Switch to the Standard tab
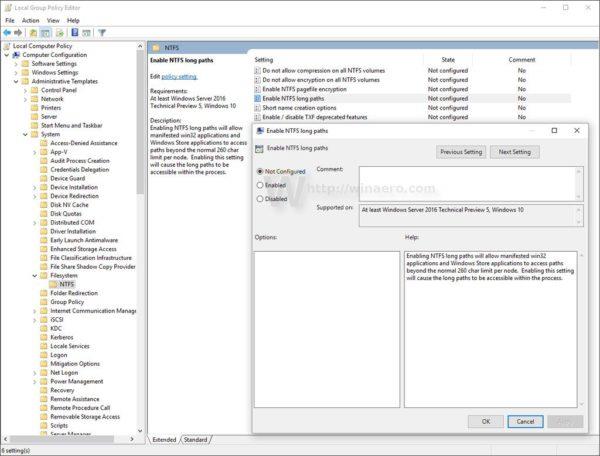The image size is (600, 456). [x=196, y=440]
